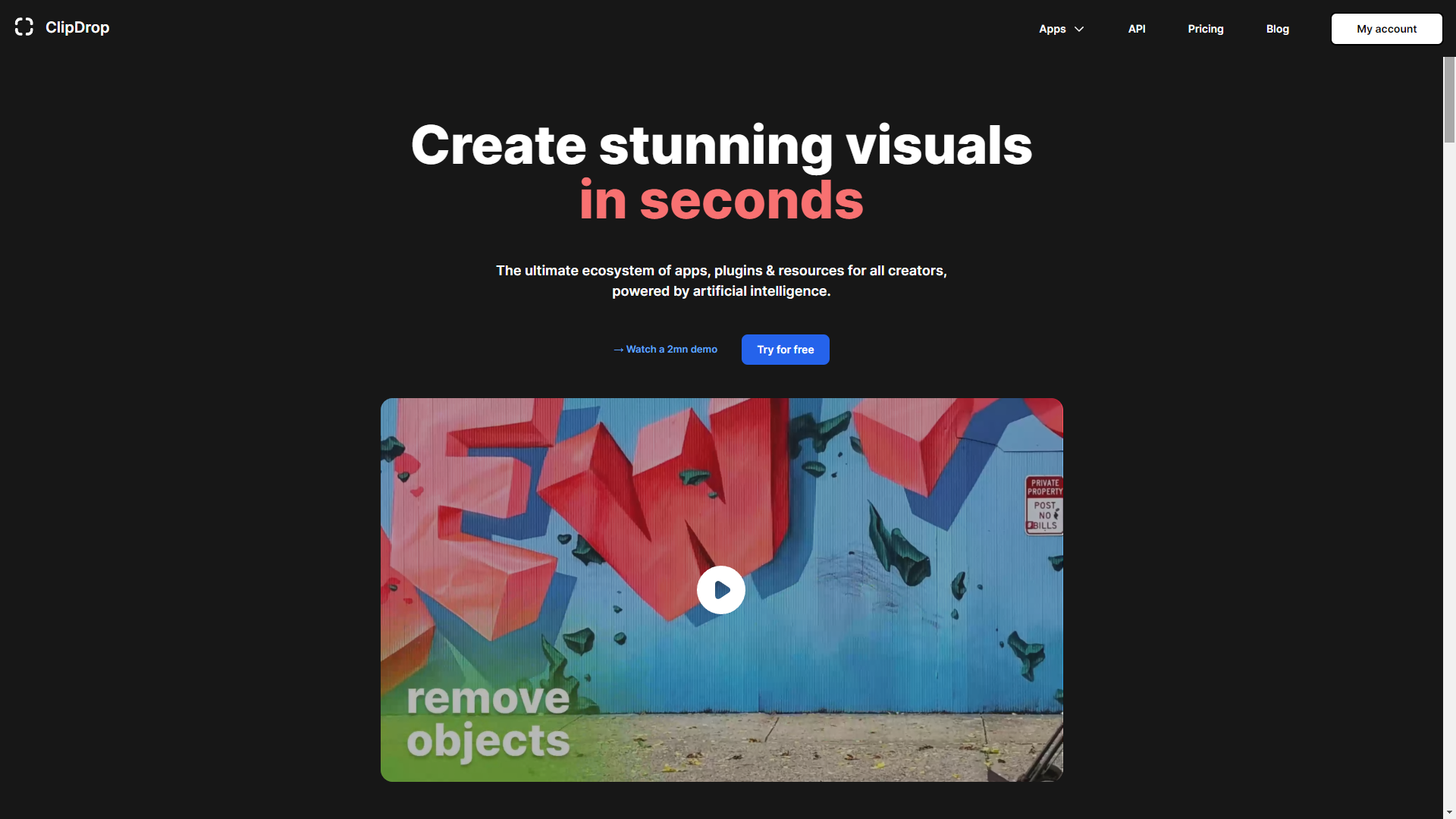Image resolution: width=1456 pixels, height=819 pixels.
Task: Click the Create stunning visuals headline
Action: pyautogui.click(x=720, y=145)
